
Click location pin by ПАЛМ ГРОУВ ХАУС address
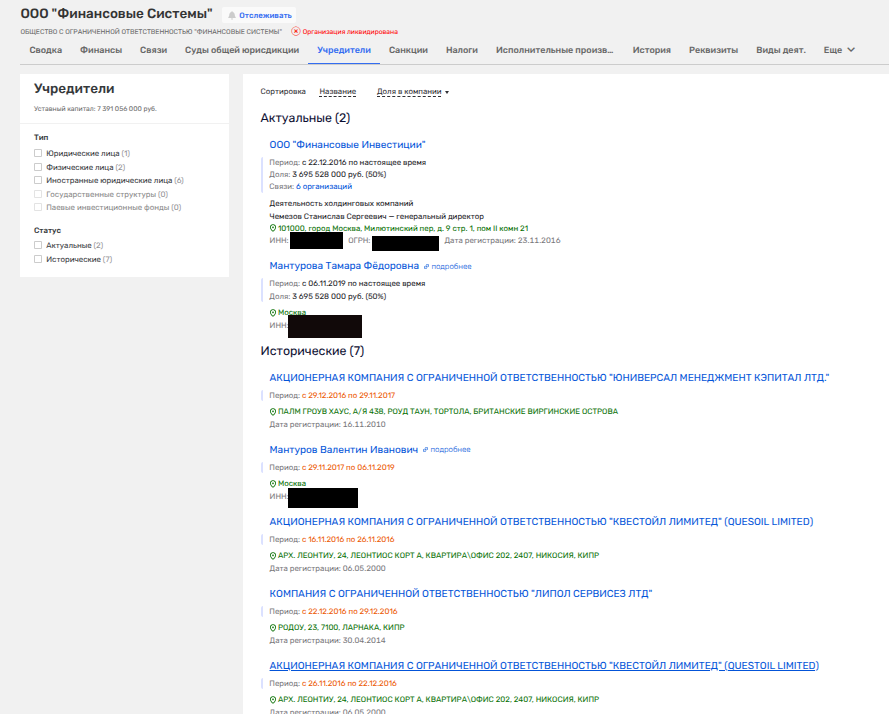(273, 411)
